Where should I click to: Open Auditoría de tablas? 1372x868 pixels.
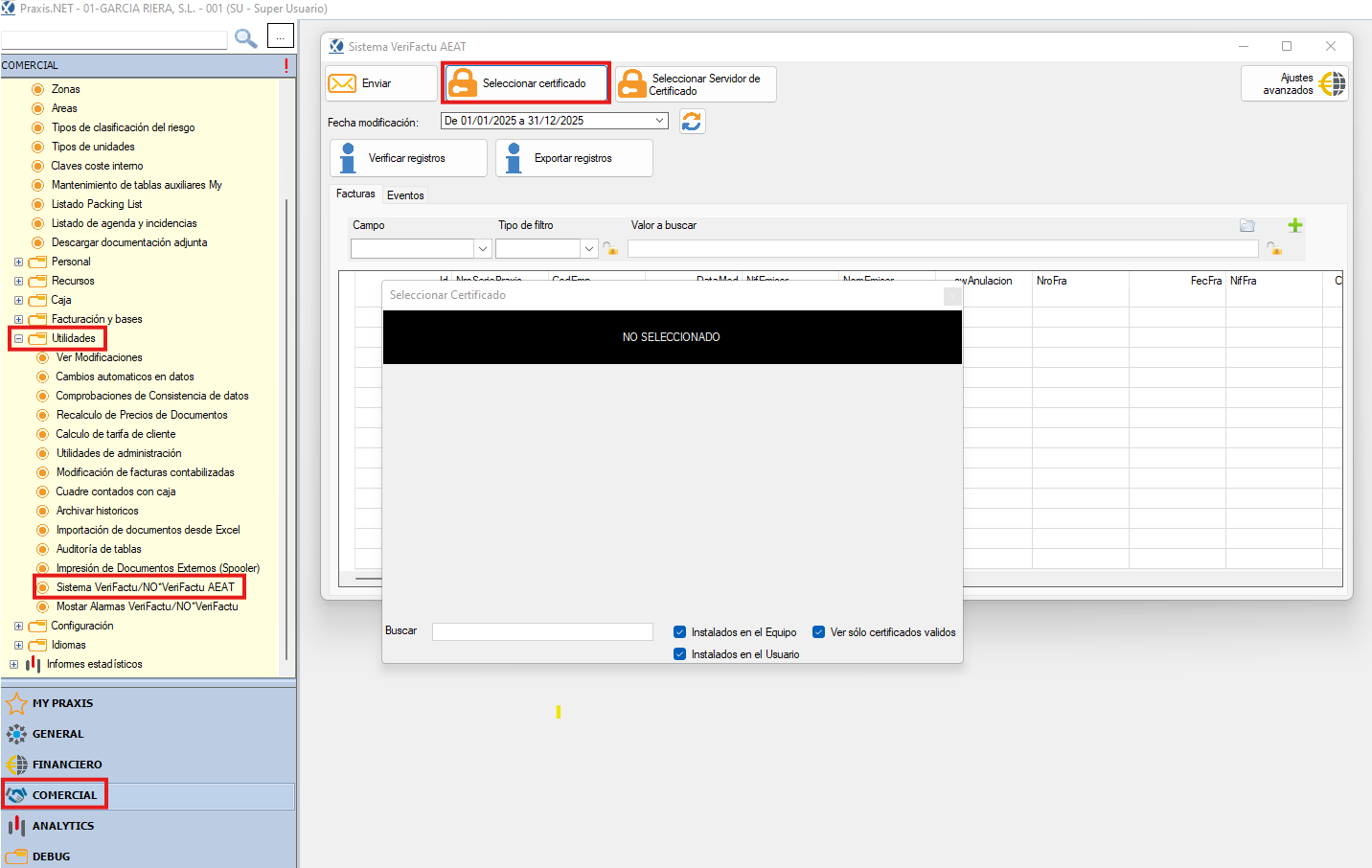99,549
